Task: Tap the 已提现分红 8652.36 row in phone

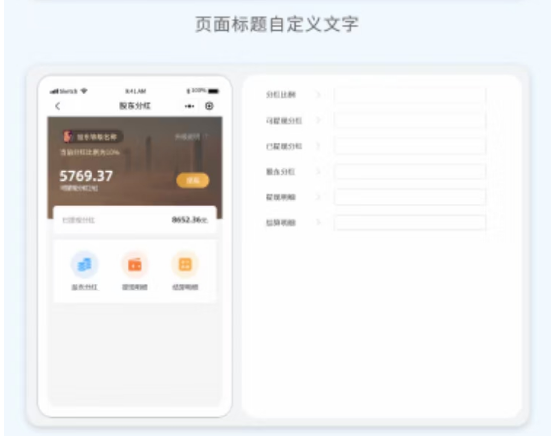Action: pyautogui.click(x=135, y=220)
